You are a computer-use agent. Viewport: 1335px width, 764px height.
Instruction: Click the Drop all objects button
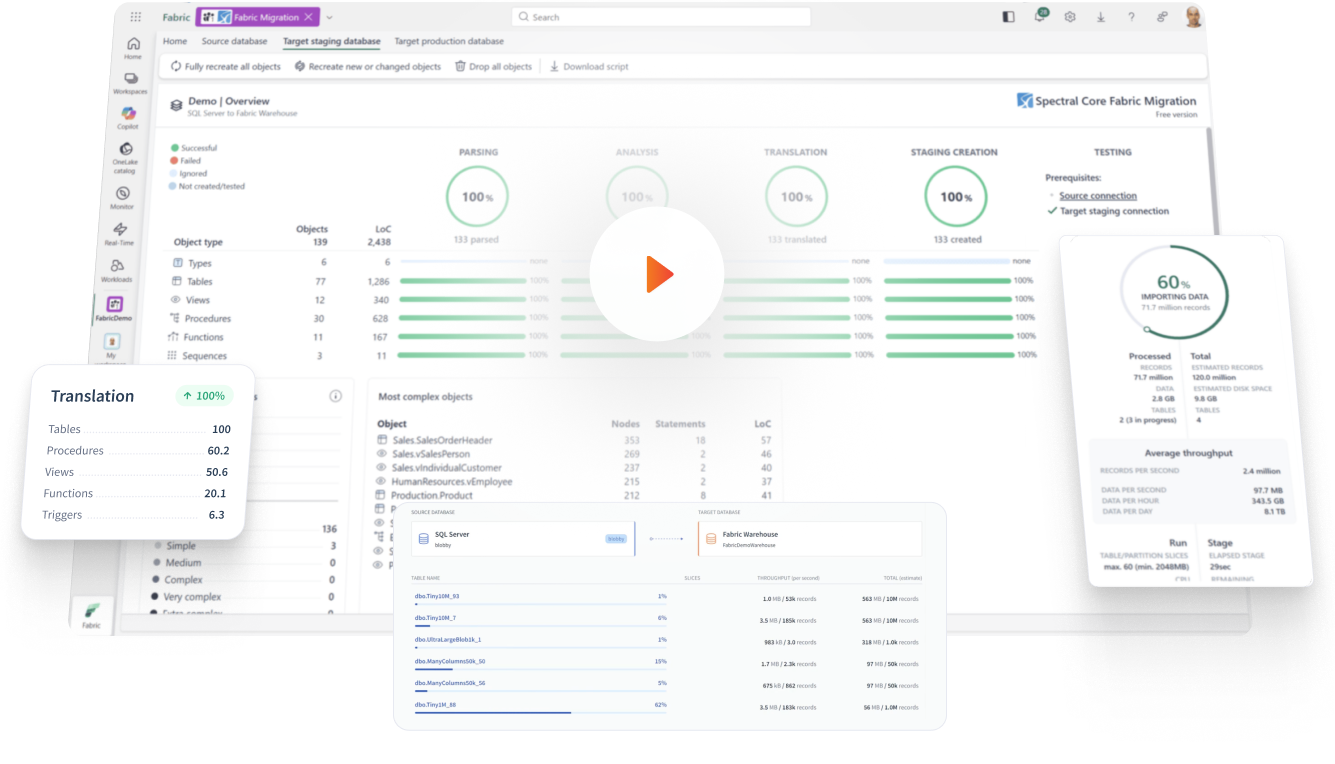tap(493, 67)
